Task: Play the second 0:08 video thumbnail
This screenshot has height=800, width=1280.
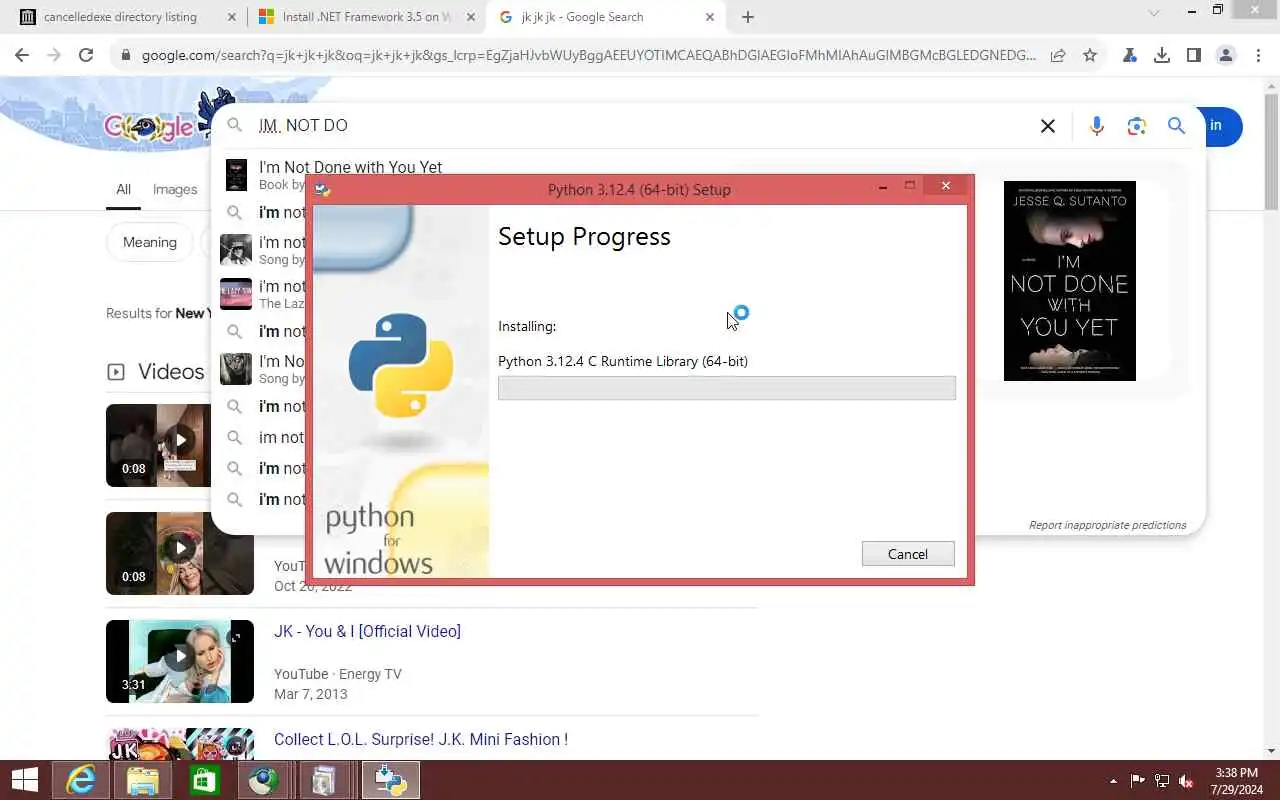Action: coord(180,553)
